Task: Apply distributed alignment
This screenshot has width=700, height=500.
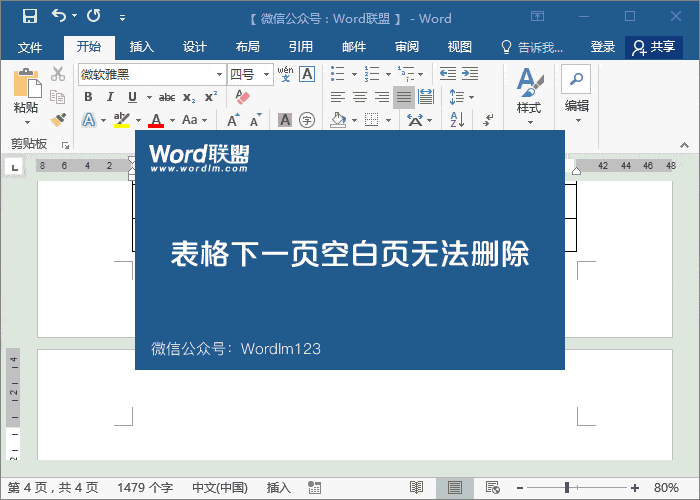Action: [426, 97]
